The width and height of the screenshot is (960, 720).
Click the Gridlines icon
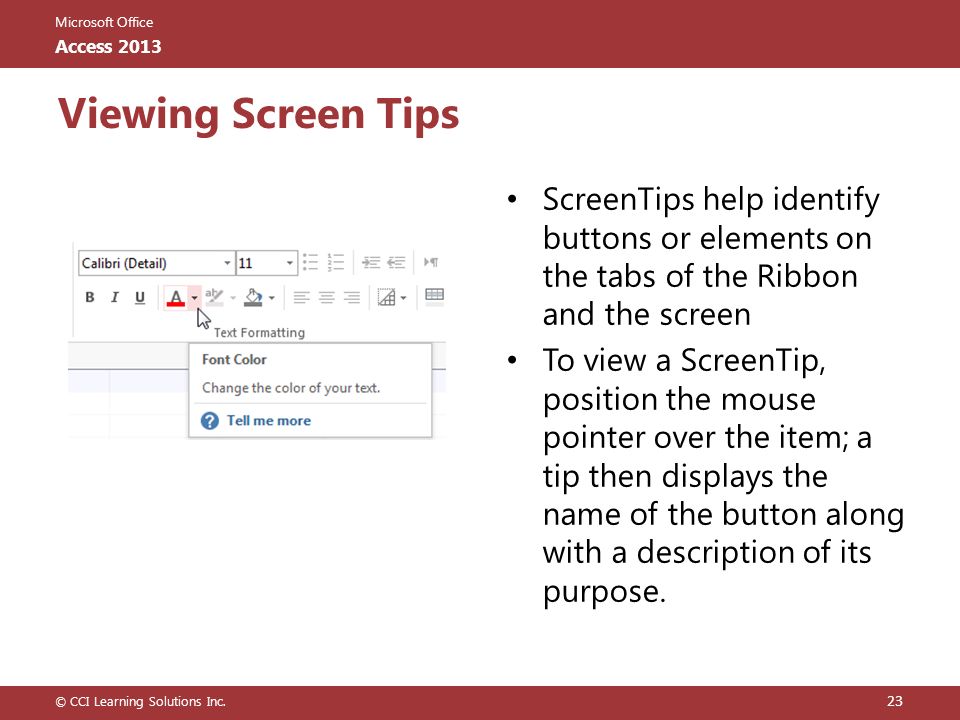pos(386,298)
